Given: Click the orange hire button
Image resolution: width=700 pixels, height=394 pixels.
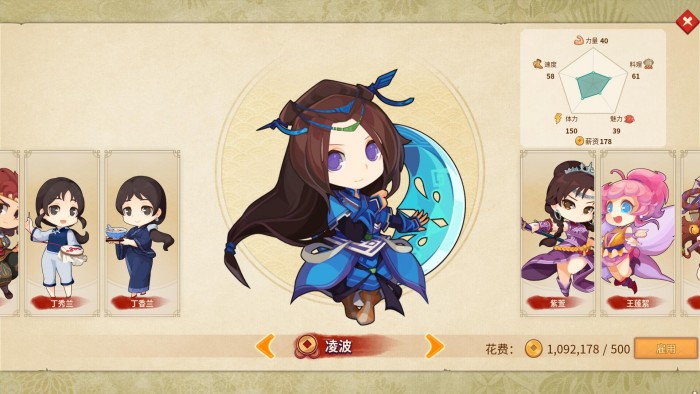Looking at the screenshot, I should 665,348.
